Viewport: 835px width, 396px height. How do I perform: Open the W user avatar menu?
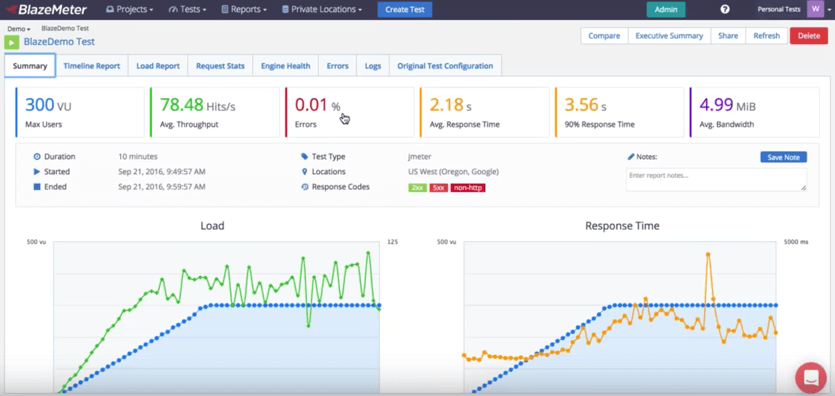pos(815,9)
